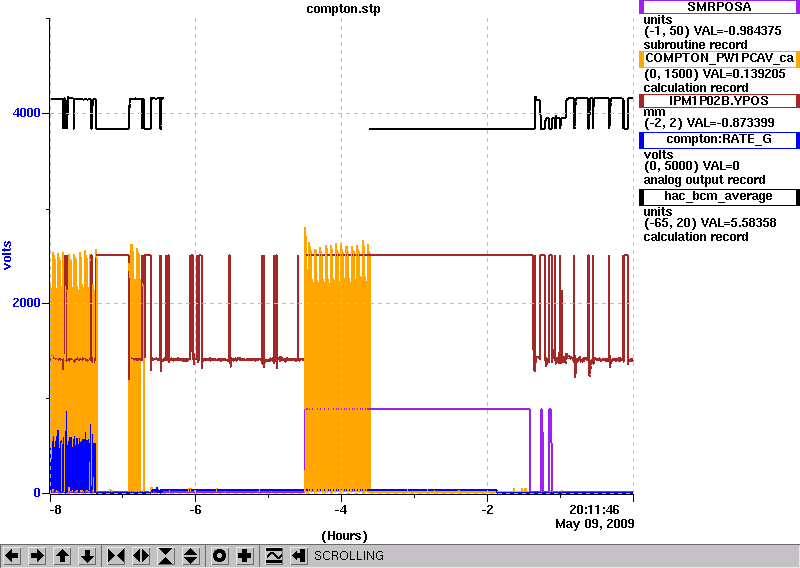Pan the plot up with the up arrow
This screenshot has height=568, width=800.
(62, 555)
